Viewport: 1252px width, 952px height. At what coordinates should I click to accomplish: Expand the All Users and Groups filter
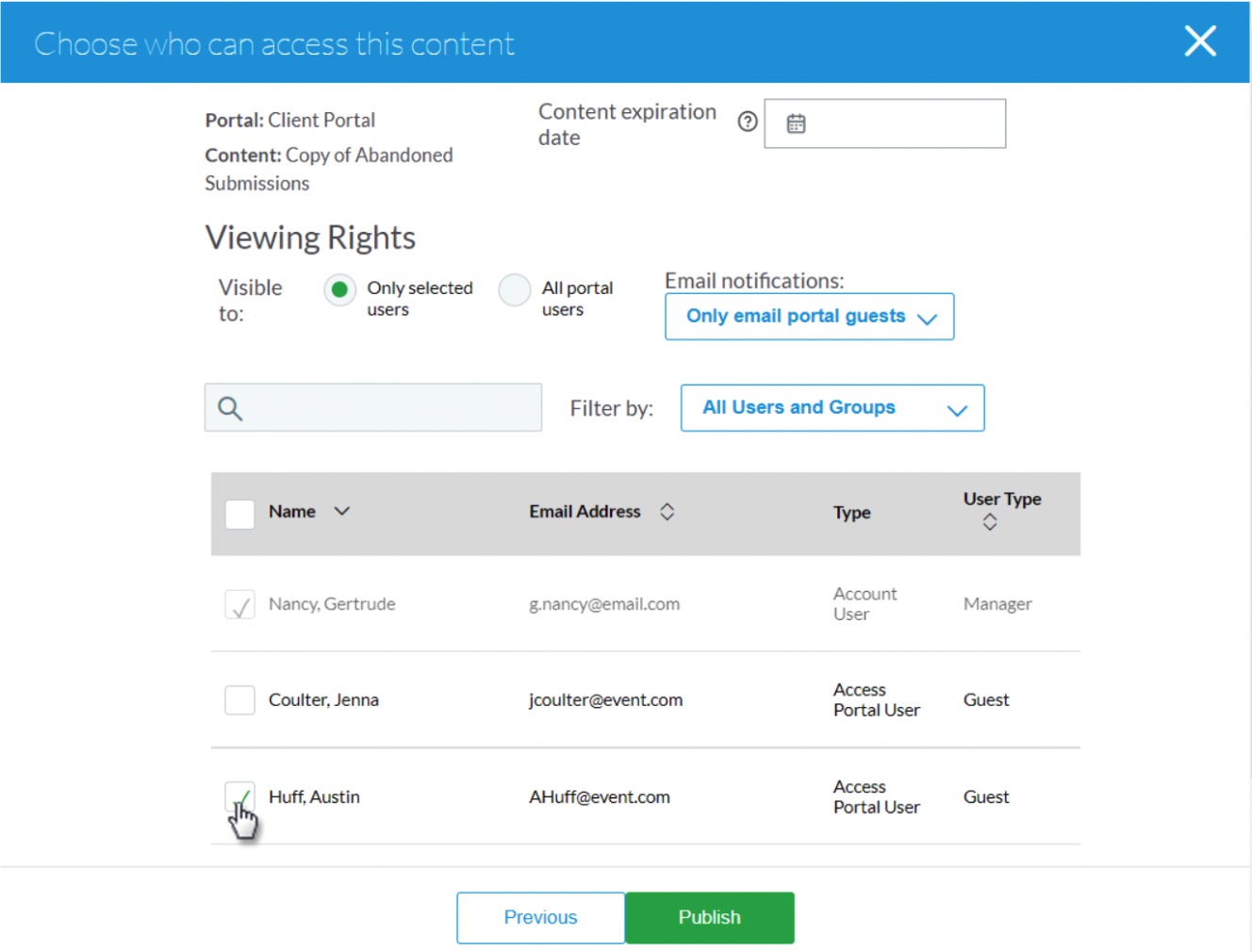[832, 408]
